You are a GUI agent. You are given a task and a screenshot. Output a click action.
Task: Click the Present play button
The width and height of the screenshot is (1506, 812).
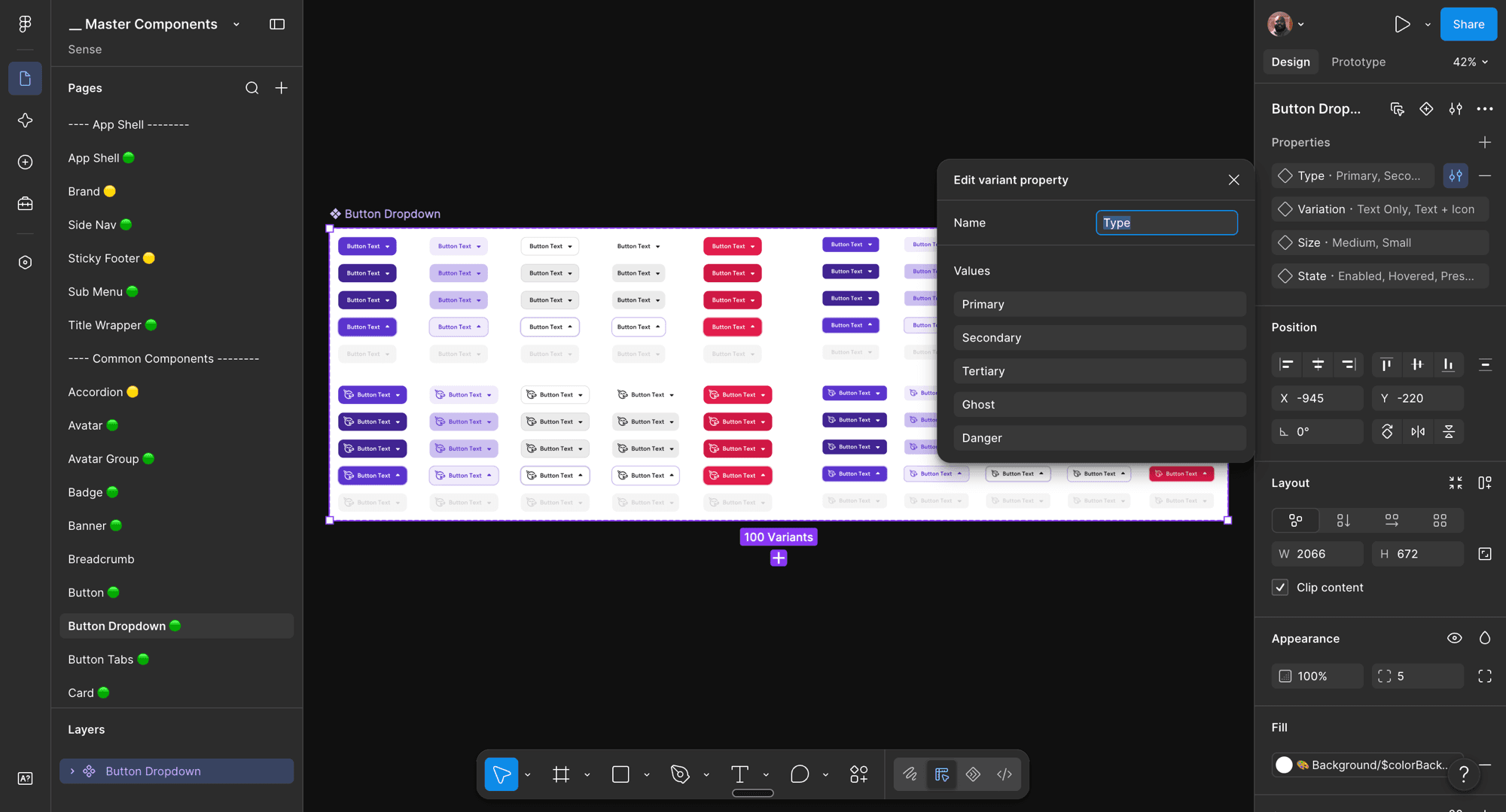1402,24
